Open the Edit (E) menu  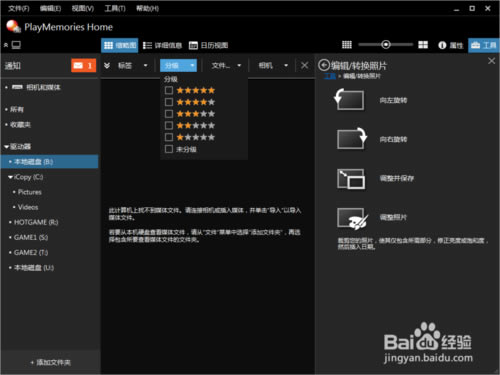(50, 8)
